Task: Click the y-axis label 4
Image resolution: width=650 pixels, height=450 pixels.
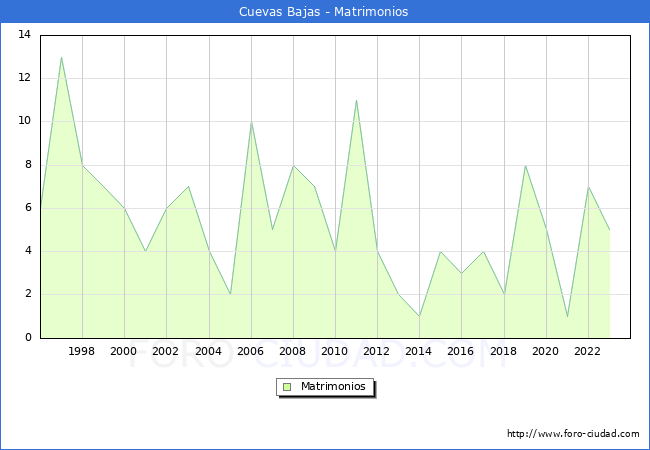Action: 28,250
